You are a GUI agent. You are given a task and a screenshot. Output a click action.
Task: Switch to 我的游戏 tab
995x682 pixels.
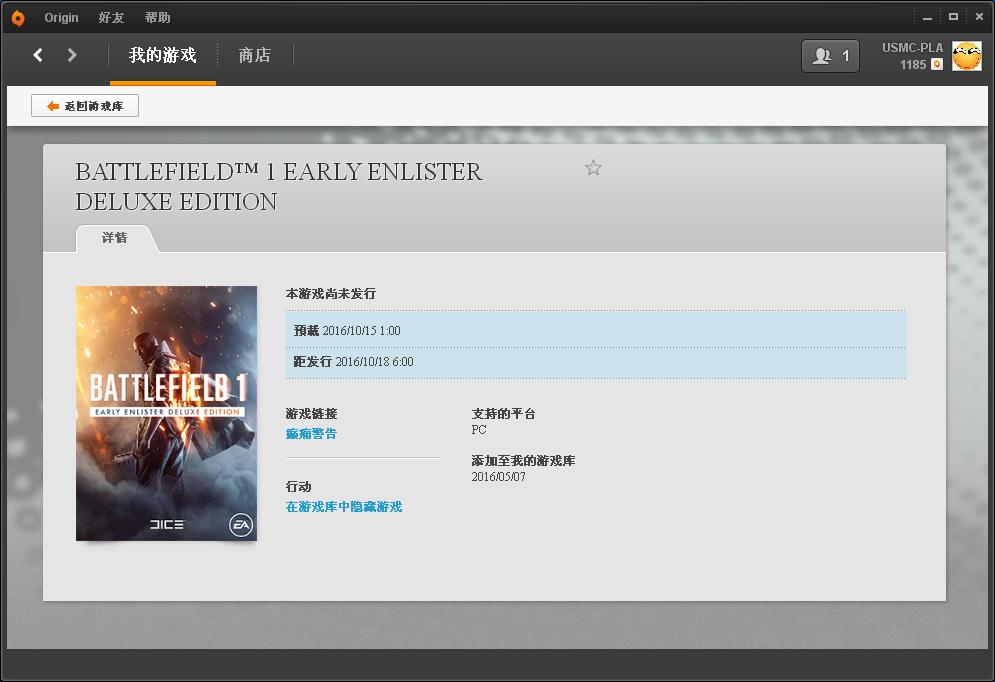tap(162, 56)
